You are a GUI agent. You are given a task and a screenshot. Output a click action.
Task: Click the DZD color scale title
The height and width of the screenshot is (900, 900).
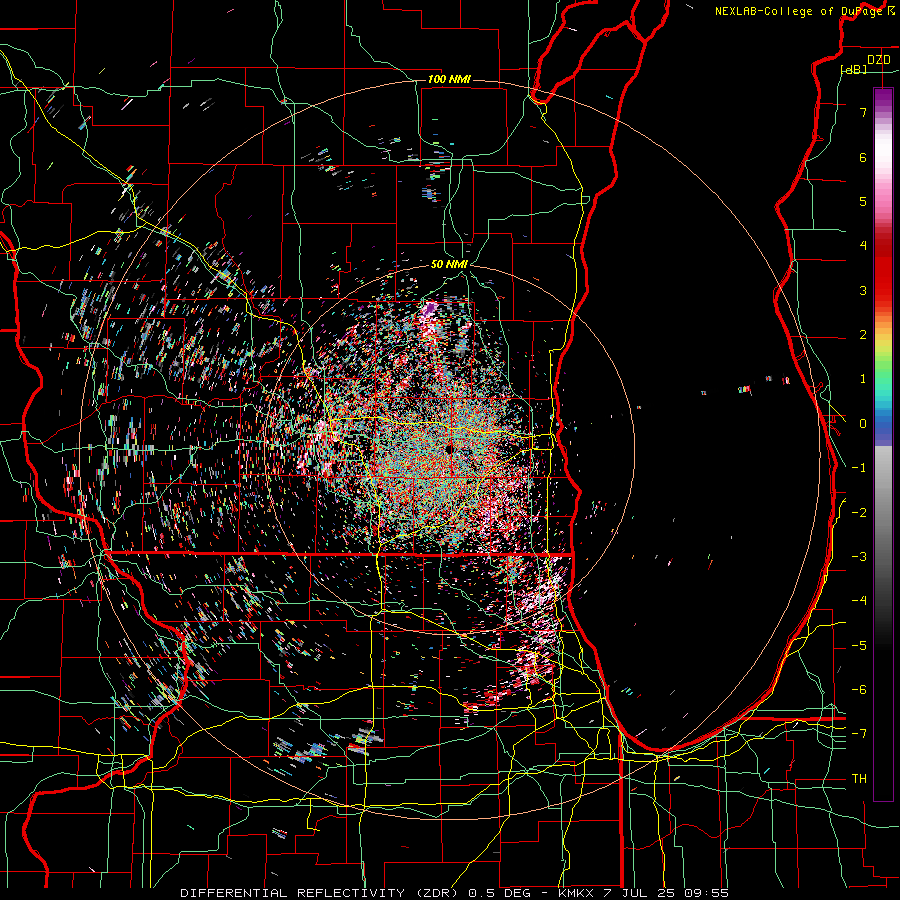[x=879, y=60]
